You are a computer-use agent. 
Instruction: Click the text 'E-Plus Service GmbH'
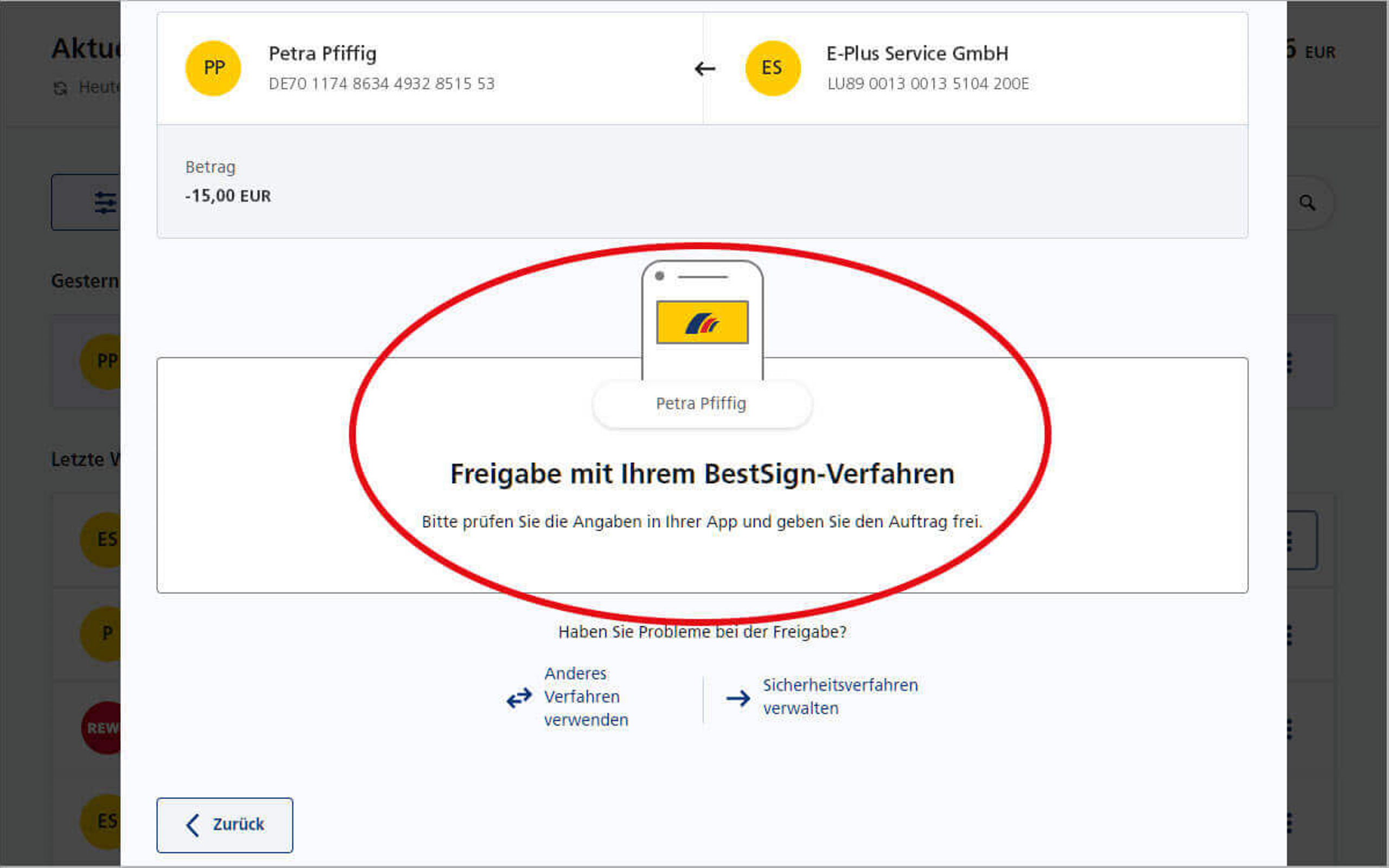coord(917,53)
